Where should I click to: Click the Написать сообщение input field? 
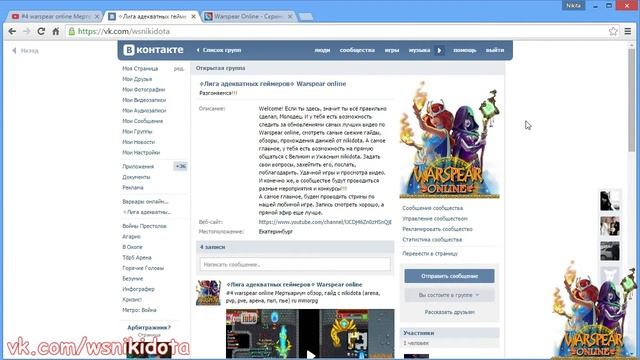tap(295, 264)
